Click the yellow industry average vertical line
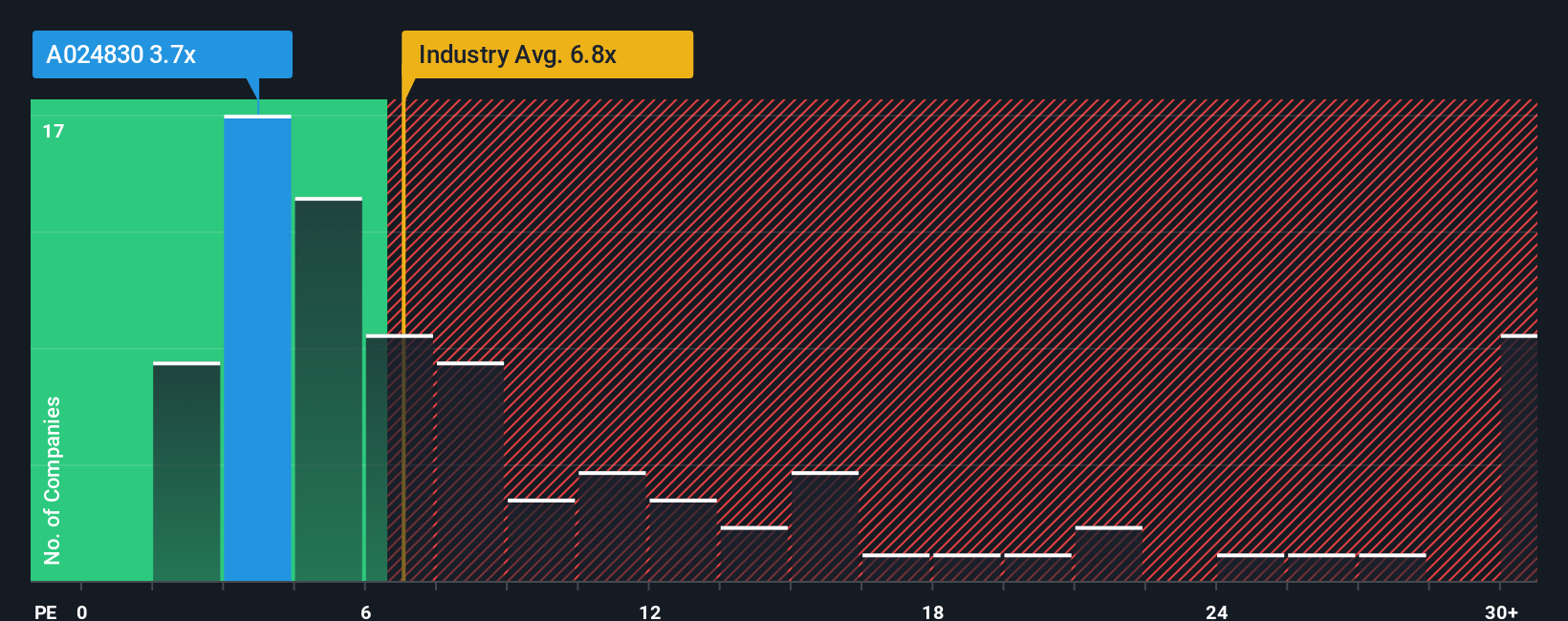 (403, 340)
